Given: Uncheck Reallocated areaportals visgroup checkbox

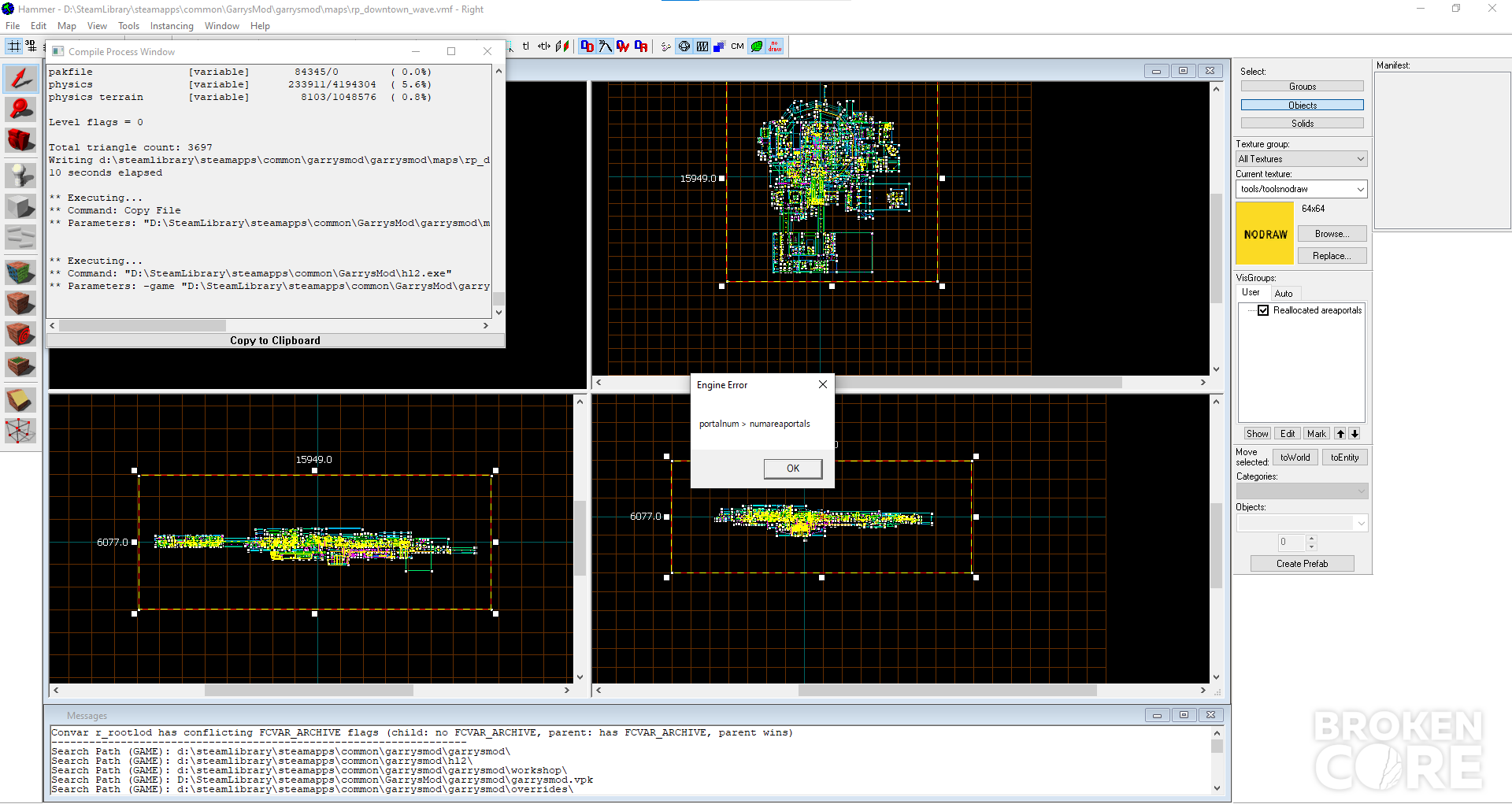Looking at the screenshot, I should click(x=1263, y=310).
